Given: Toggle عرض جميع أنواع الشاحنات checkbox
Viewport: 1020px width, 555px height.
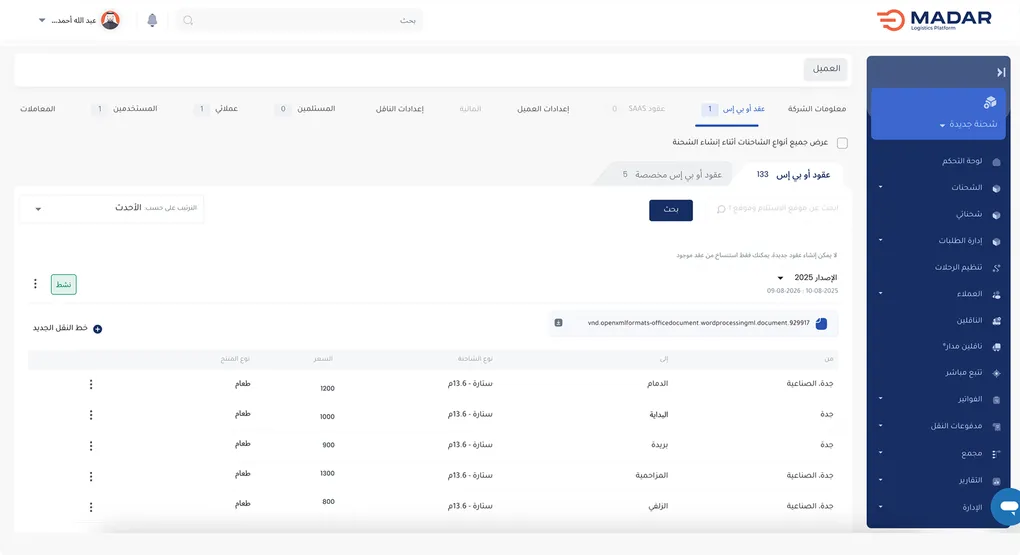Looking at the screenshot, I should [842, 143].
